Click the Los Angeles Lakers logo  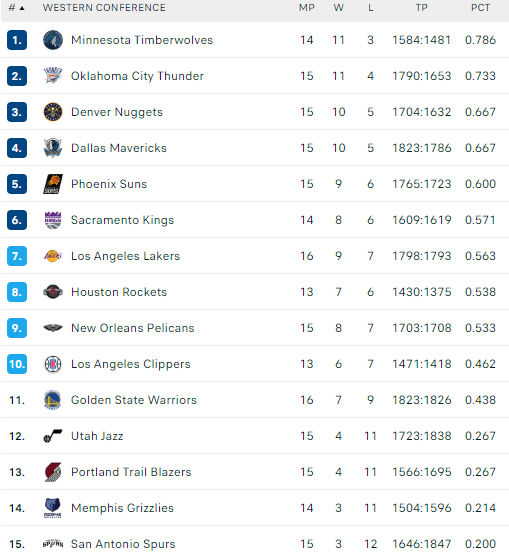(53, 256)
